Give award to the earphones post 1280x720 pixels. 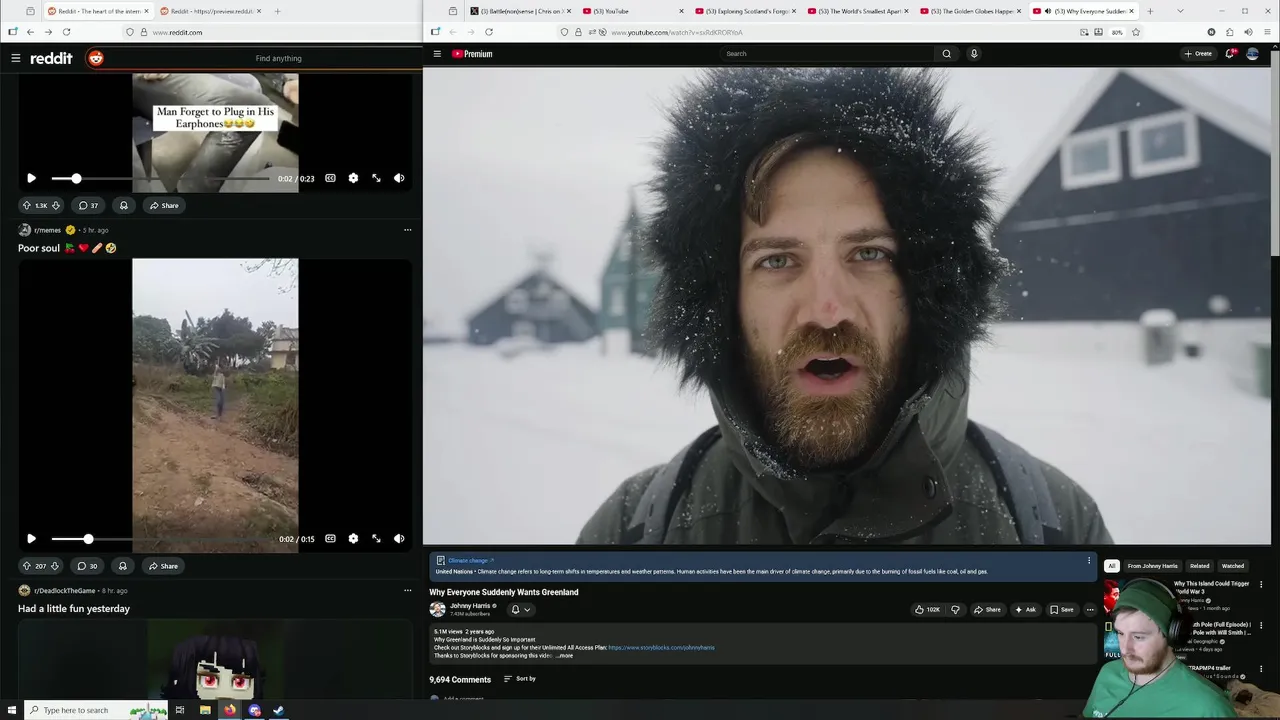click(x=123, y=205)
